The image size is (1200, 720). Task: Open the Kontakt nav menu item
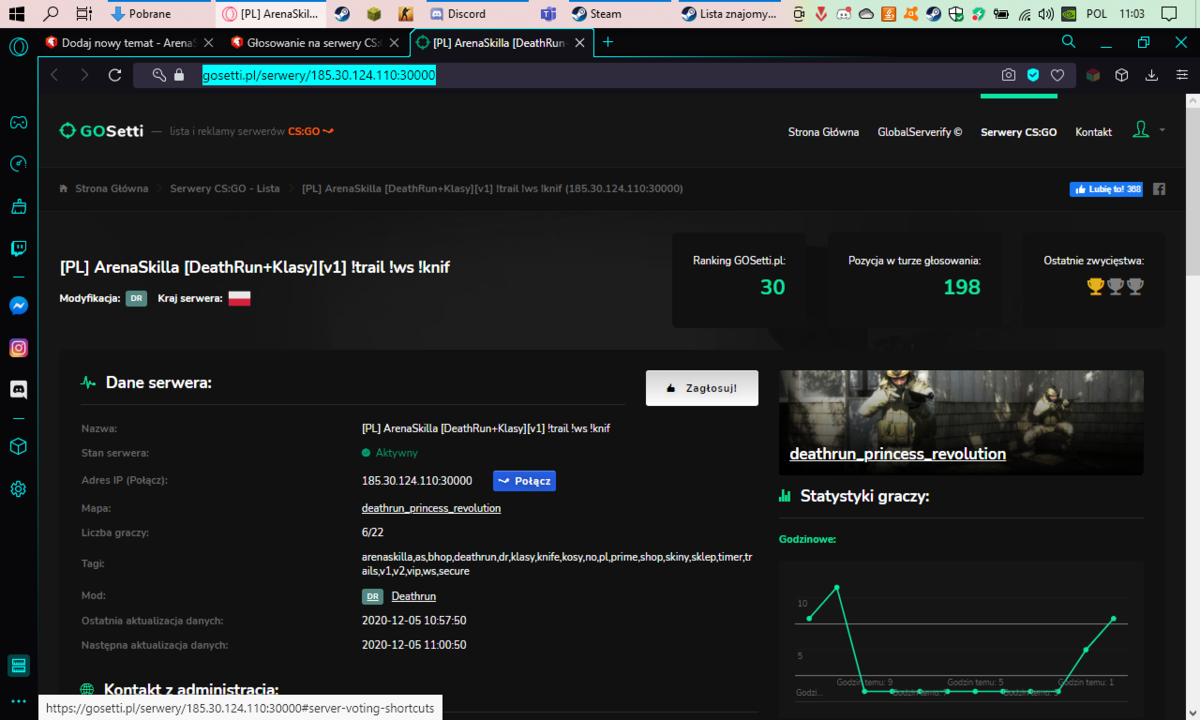click(1093, 132)
